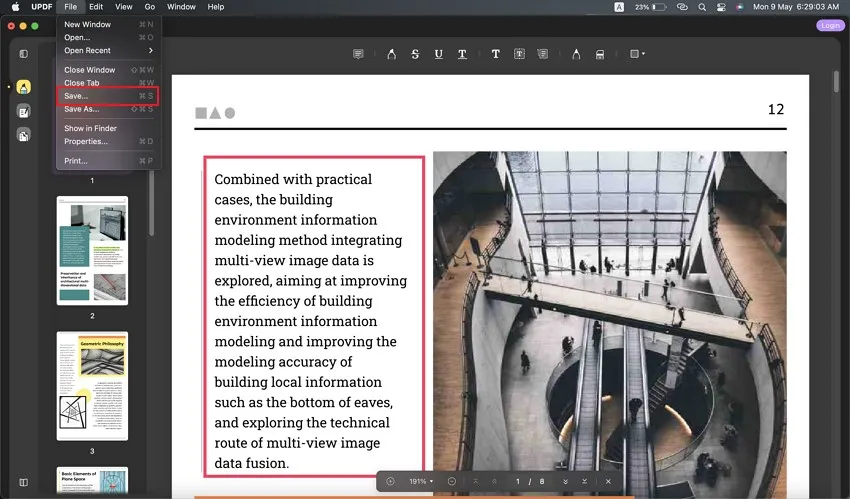Toggle the sidebar panel icon at top left
The image size is (850, 499).
point(23,54)
